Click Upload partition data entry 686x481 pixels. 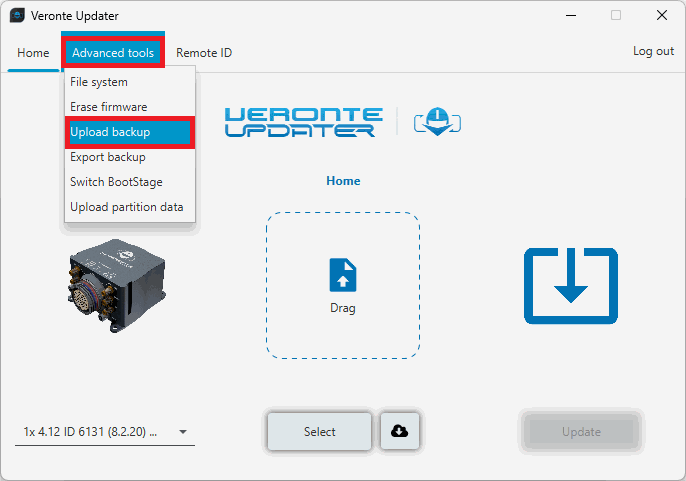click(126, 207)
